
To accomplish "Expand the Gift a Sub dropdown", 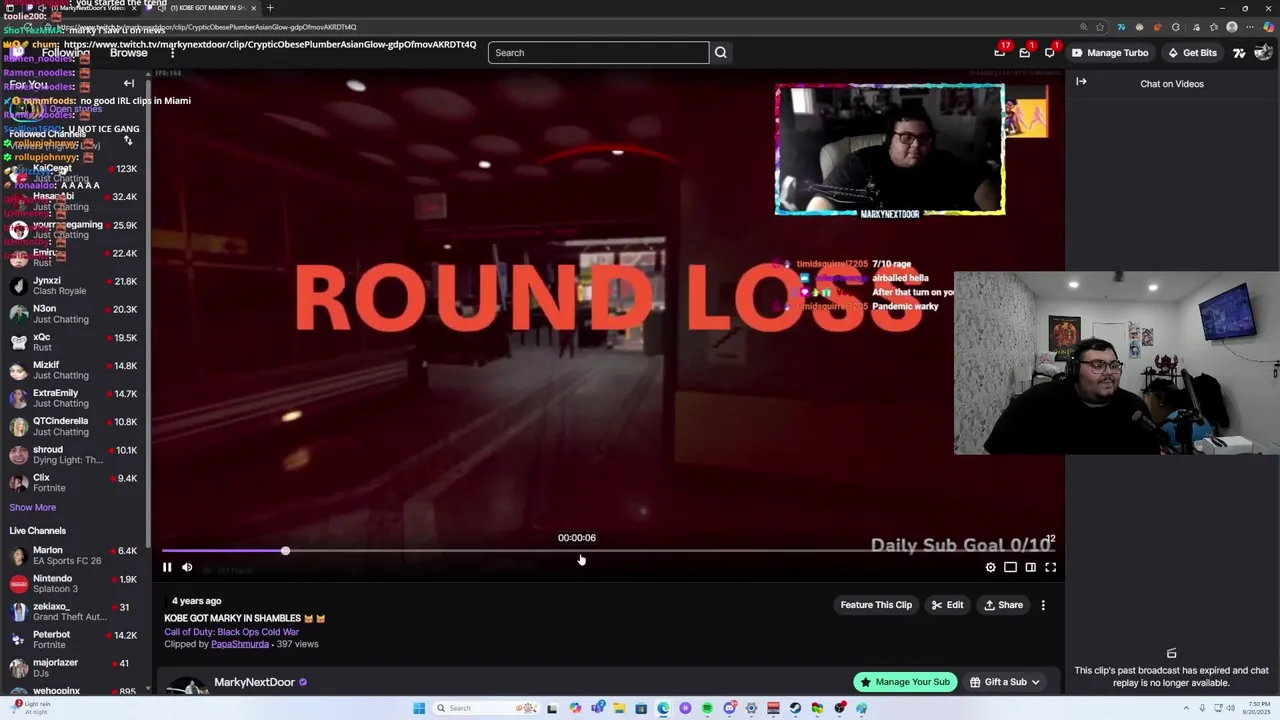I will click(1004, 682).
